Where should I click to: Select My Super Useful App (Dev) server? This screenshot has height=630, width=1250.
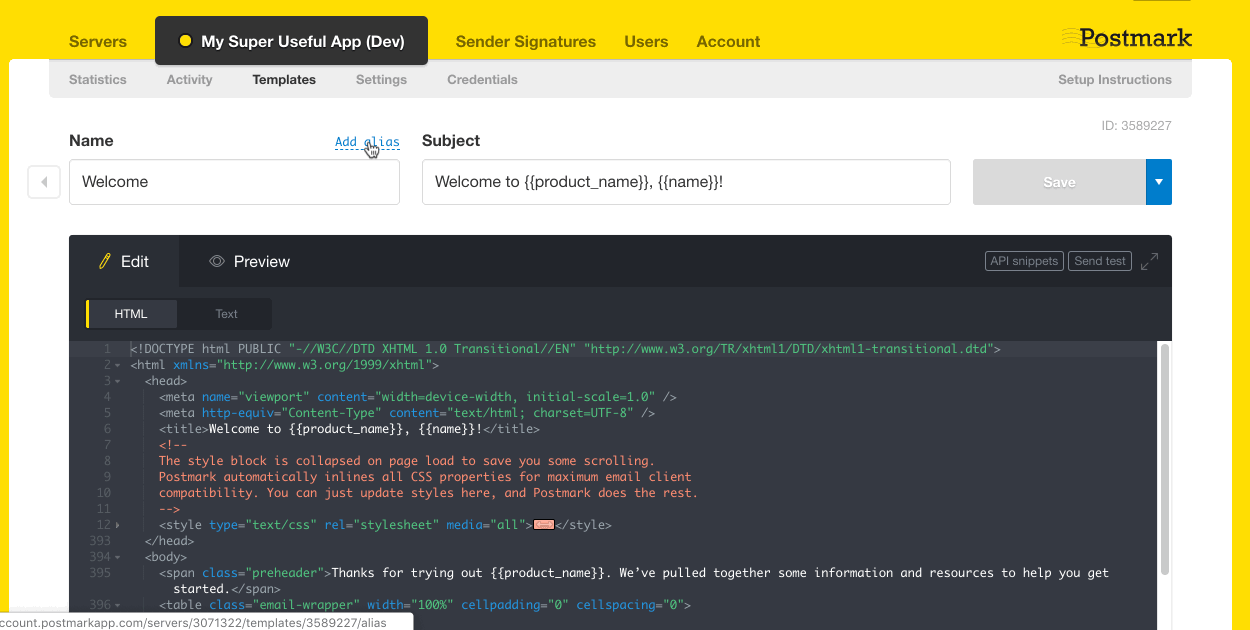click(x=291, y=41)
